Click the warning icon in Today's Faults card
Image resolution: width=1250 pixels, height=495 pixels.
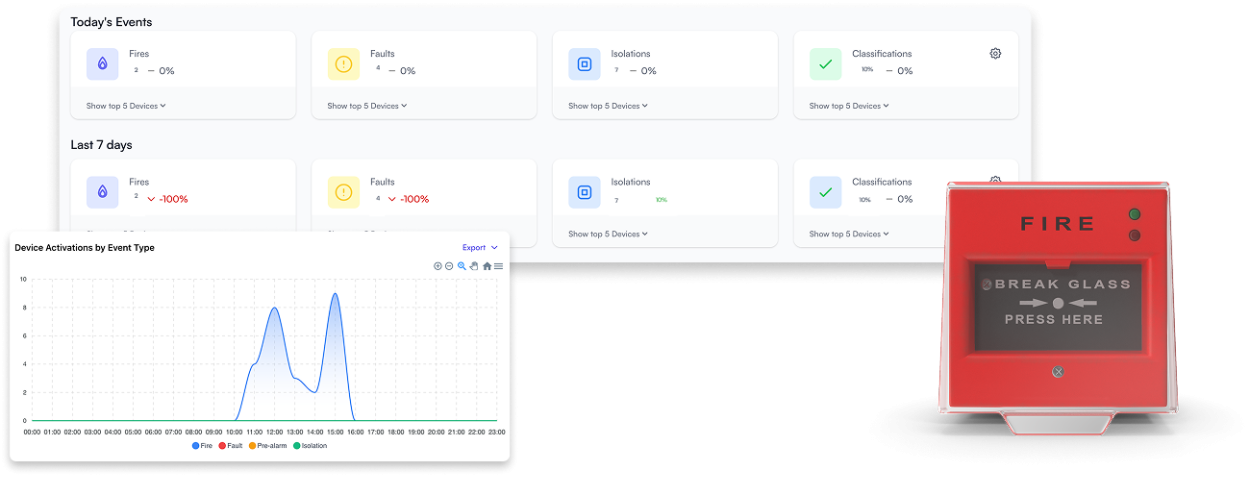coord(344,64)
